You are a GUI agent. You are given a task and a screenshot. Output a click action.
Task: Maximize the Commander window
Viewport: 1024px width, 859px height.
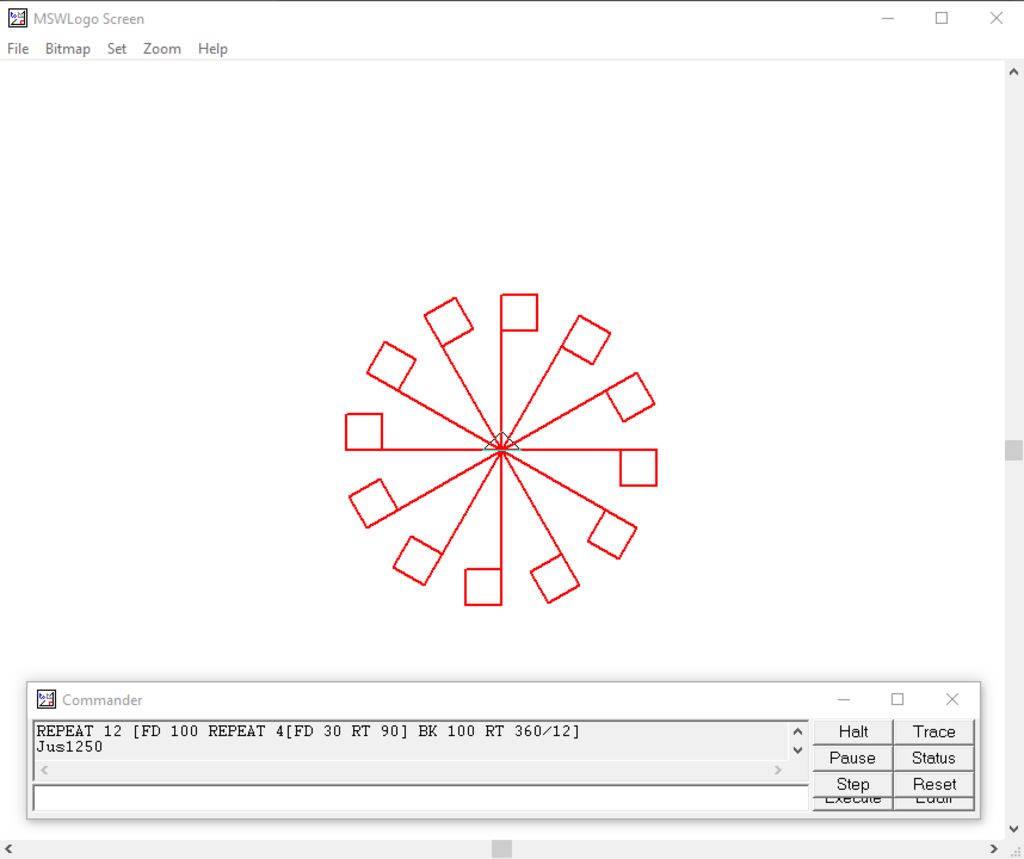897,699
